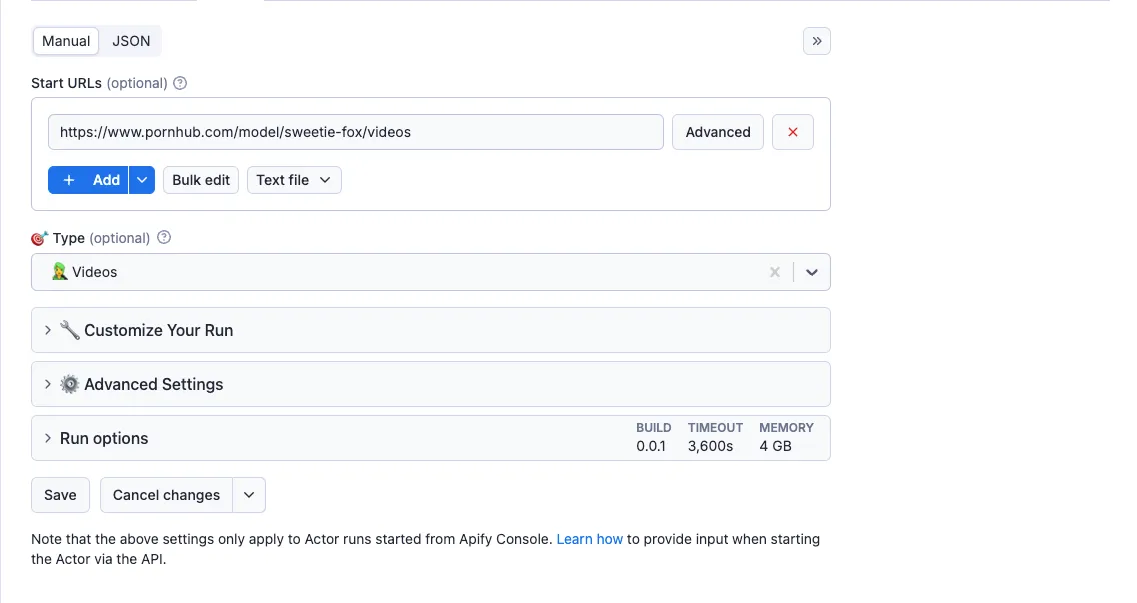
Task: Open the Type dropdown chevron
Action: click(x=811, y=273)
